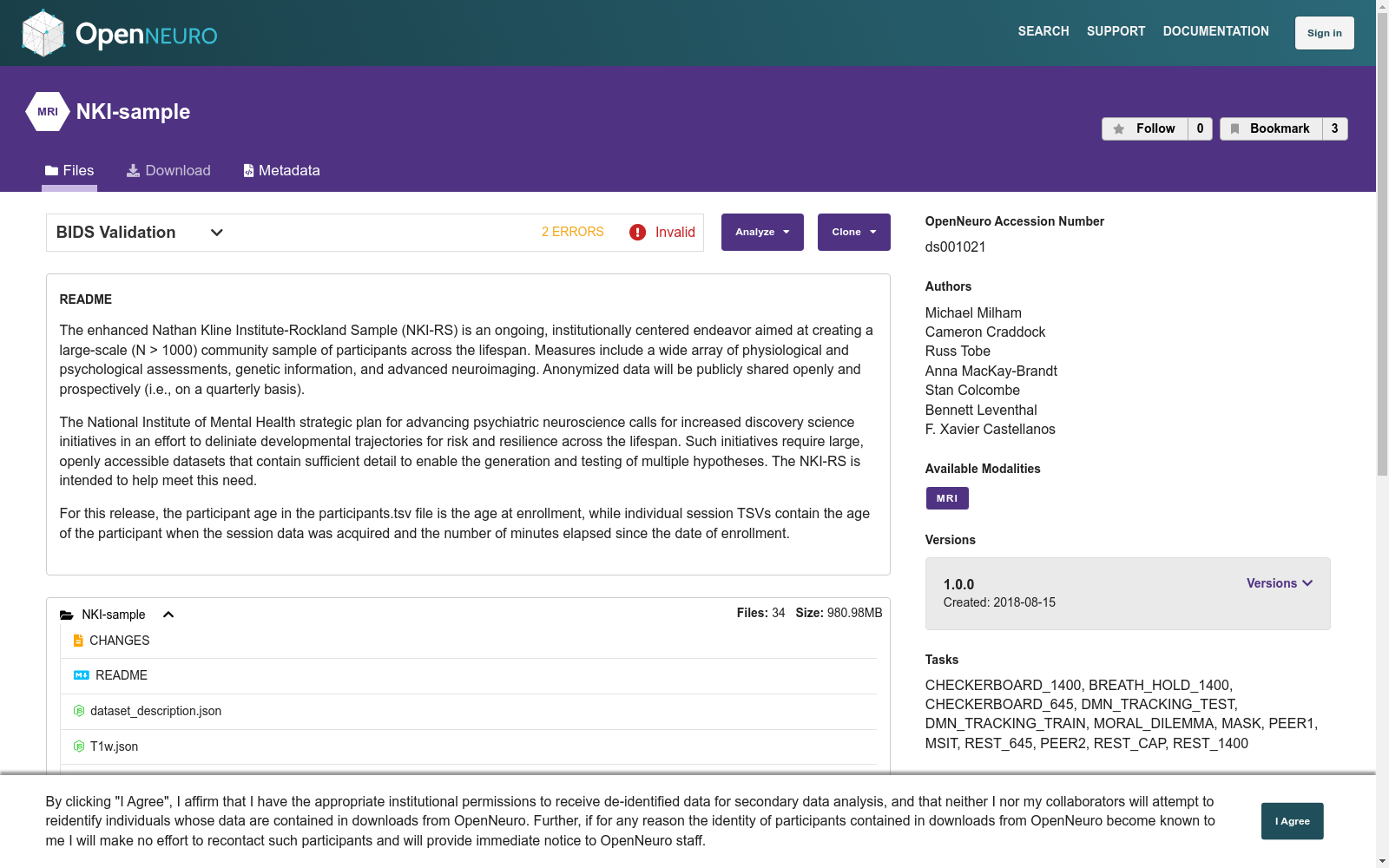Click author Michael Milham
1389x868 pixels.
click(x=973, y=312)
